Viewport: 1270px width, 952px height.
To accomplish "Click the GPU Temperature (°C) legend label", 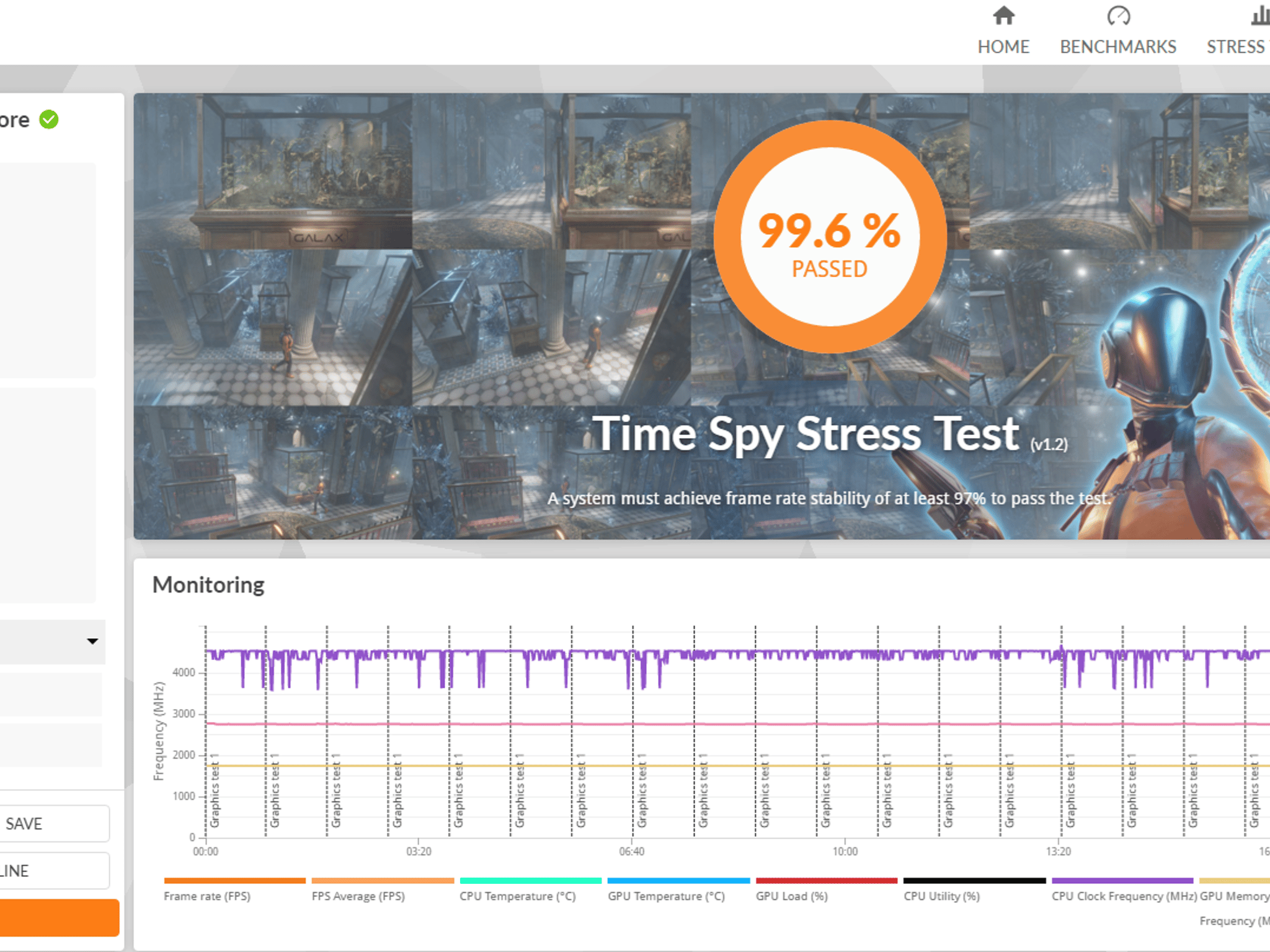I will coord(667,896).
